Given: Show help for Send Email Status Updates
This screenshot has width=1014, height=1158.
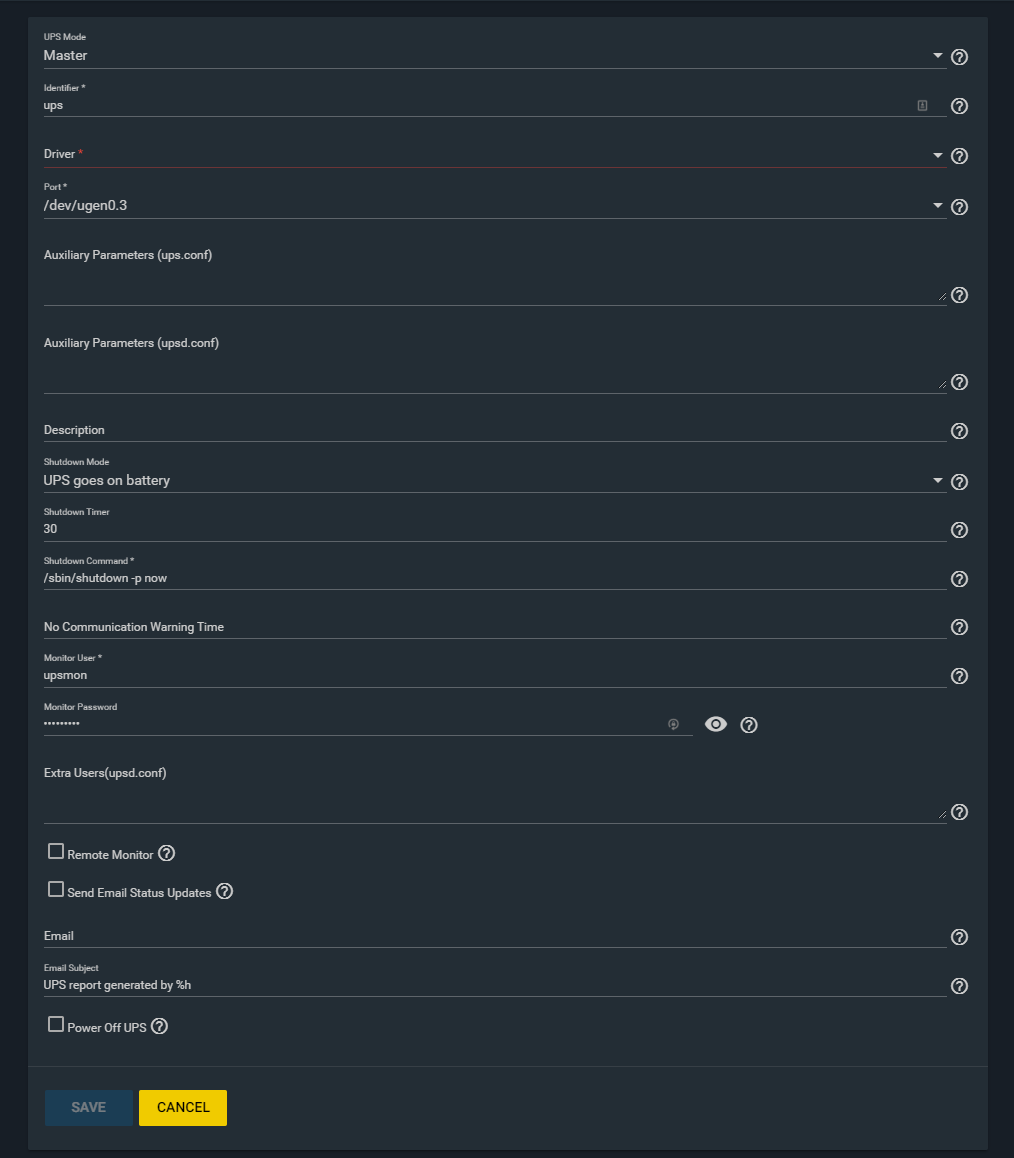Looking at the screenshot, I should click(225, 891).
